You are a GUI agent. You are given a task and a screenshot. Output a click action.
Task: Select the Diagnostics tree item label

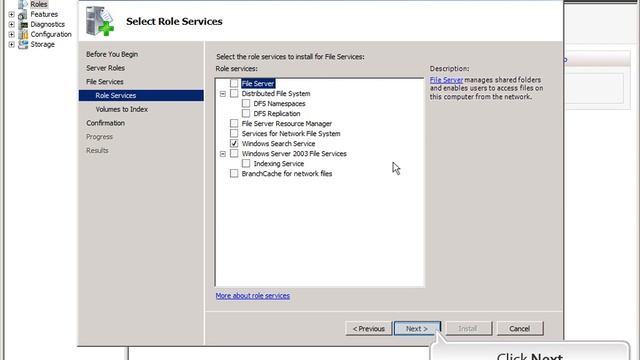[x=47, y=24]
